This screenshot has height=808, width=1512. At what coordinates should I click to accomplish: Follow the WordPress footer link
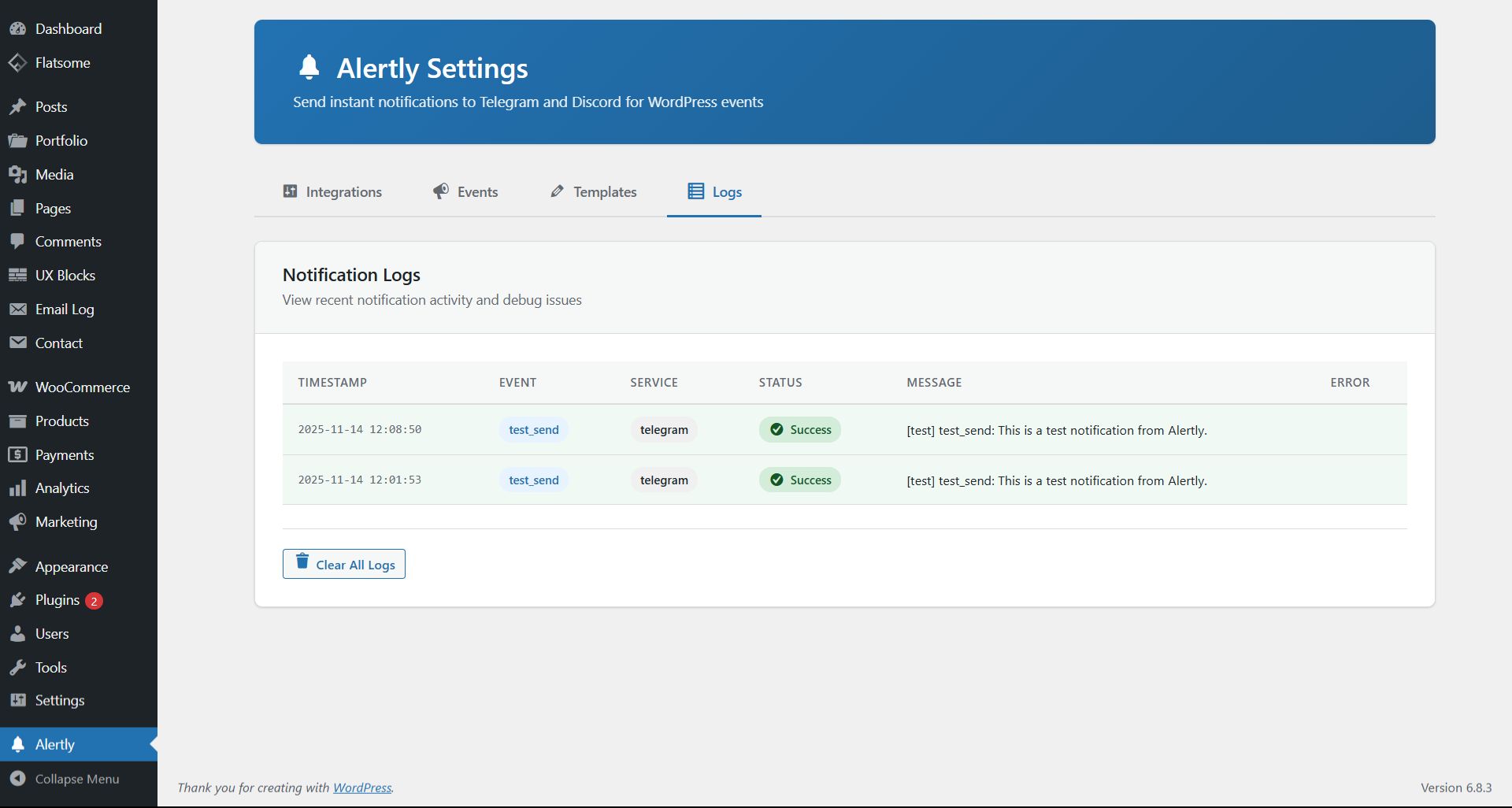(362, 788)
